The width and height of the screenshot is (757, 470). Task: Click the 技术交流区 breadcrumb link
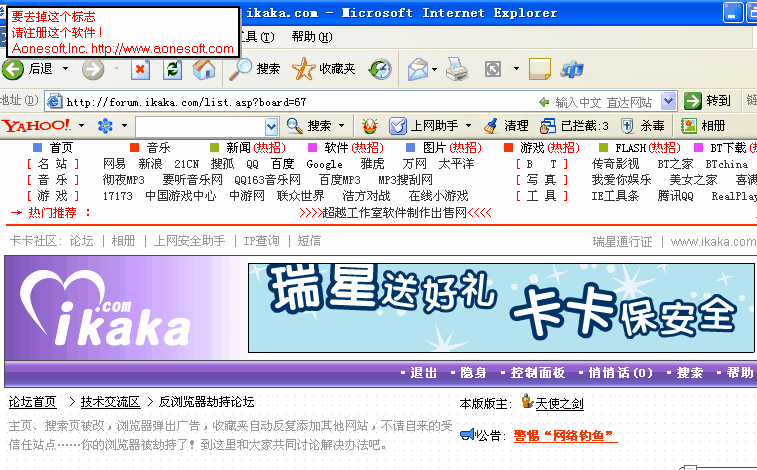click(x=110, y=402)
